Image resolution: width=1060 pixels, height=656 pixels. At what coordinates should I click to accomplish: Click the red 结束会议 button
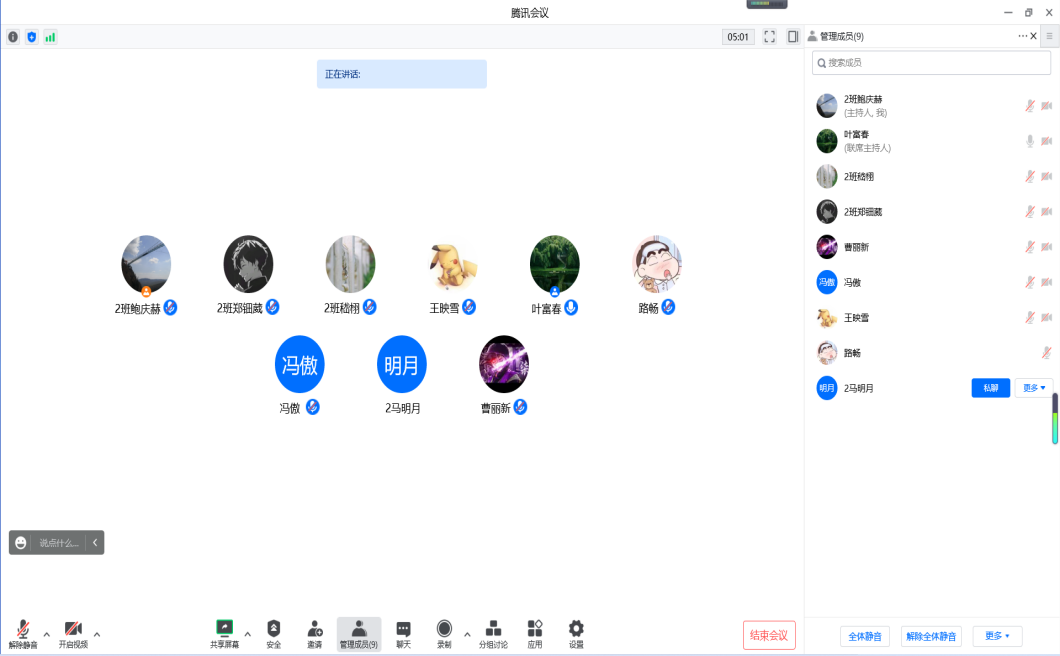pos(769,635)
